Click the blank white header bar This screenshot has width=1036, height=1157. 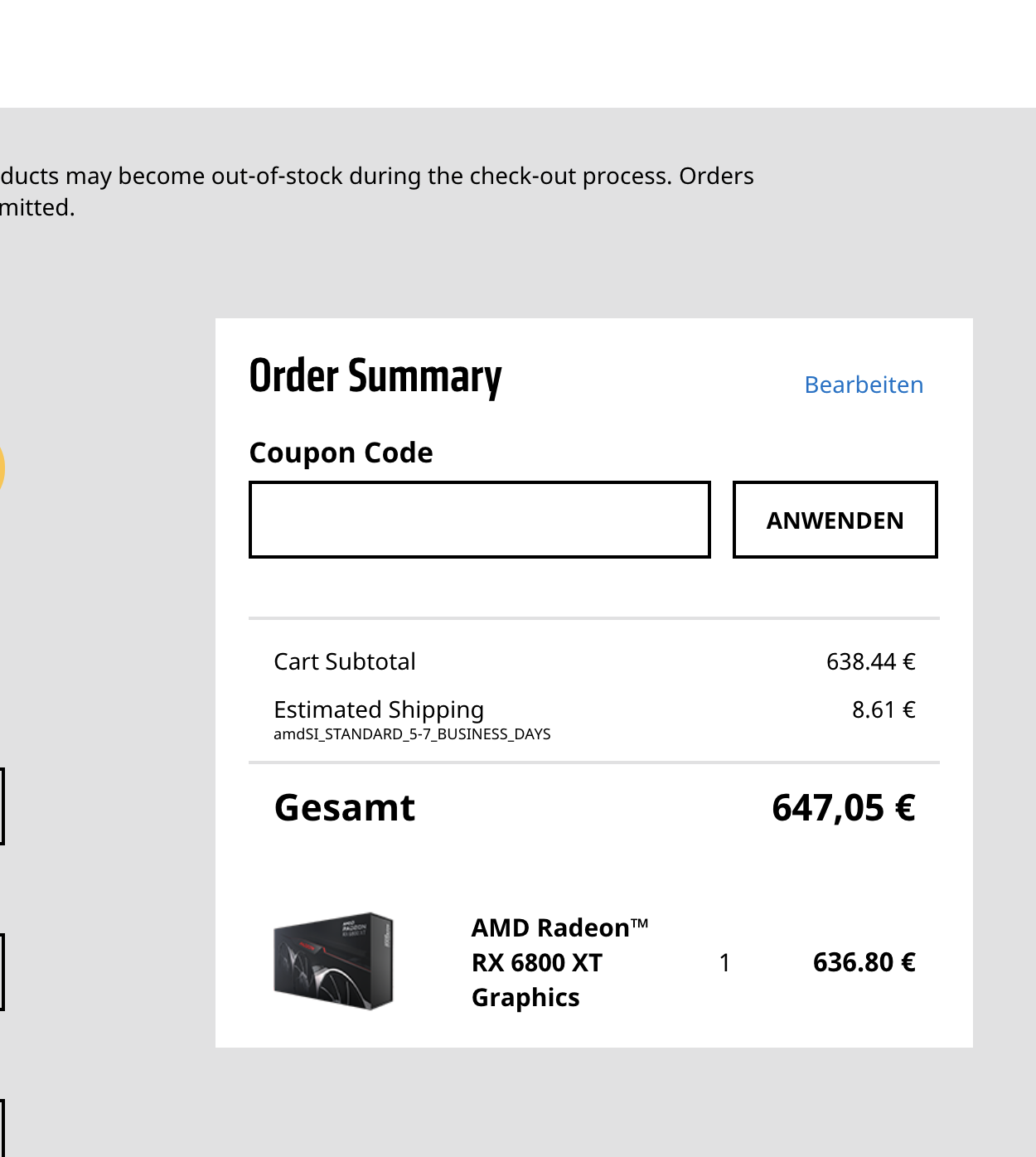[x=518, y=54]
